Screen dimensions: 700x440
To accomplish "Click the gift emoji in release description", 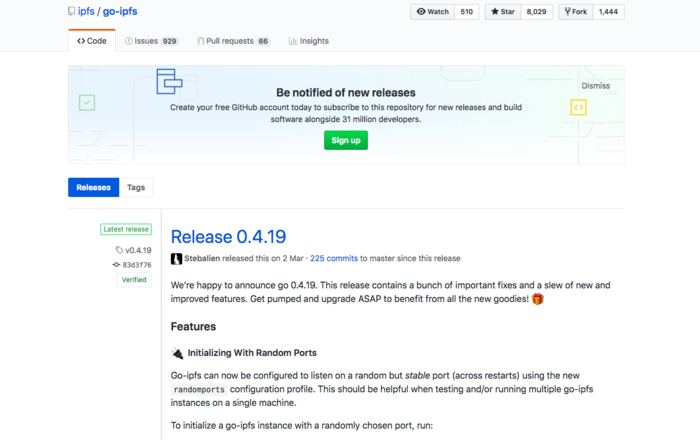I will coord(538,299).
